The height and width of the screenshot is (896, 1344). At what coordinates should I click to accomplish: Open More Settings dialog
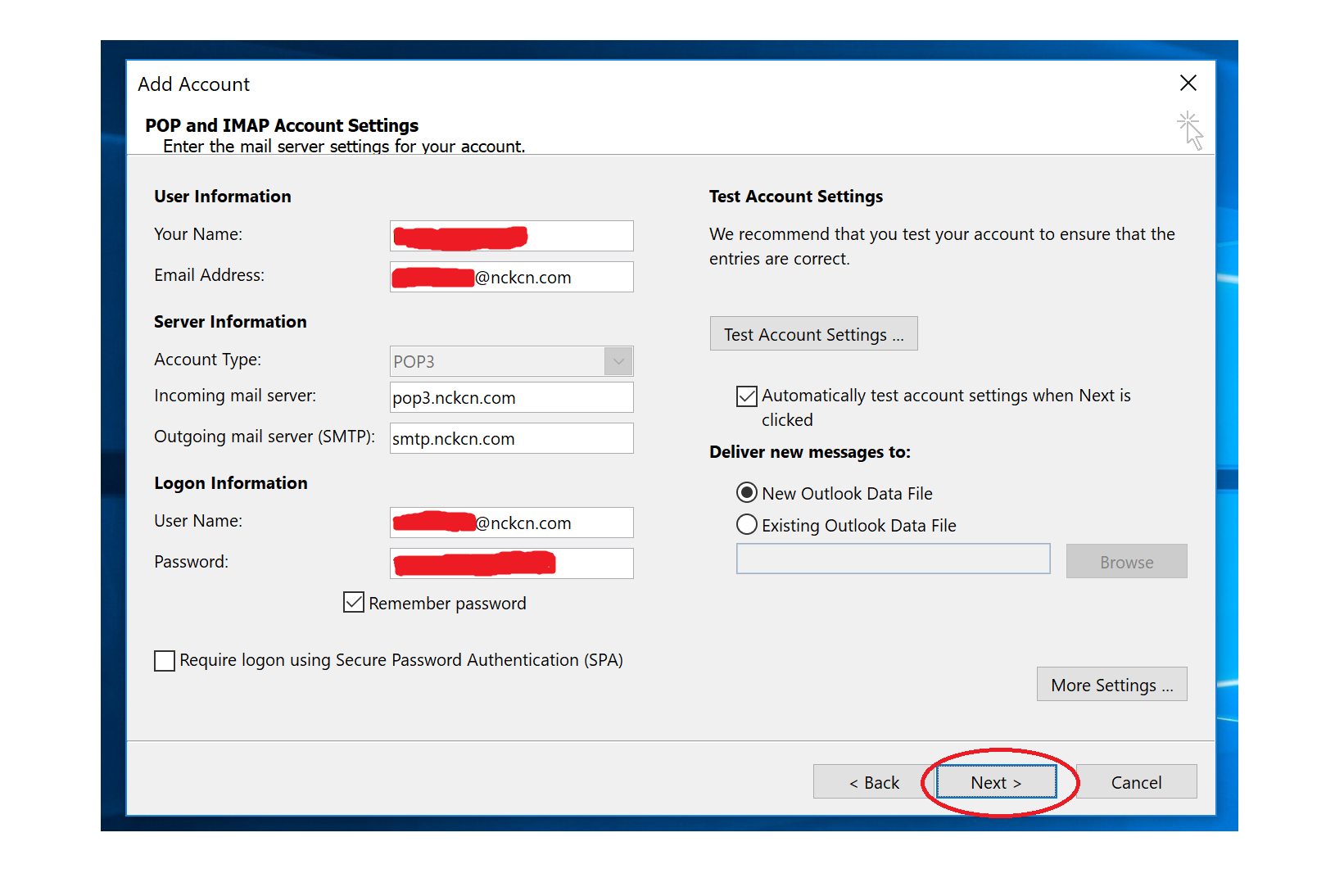(1111, 685)
